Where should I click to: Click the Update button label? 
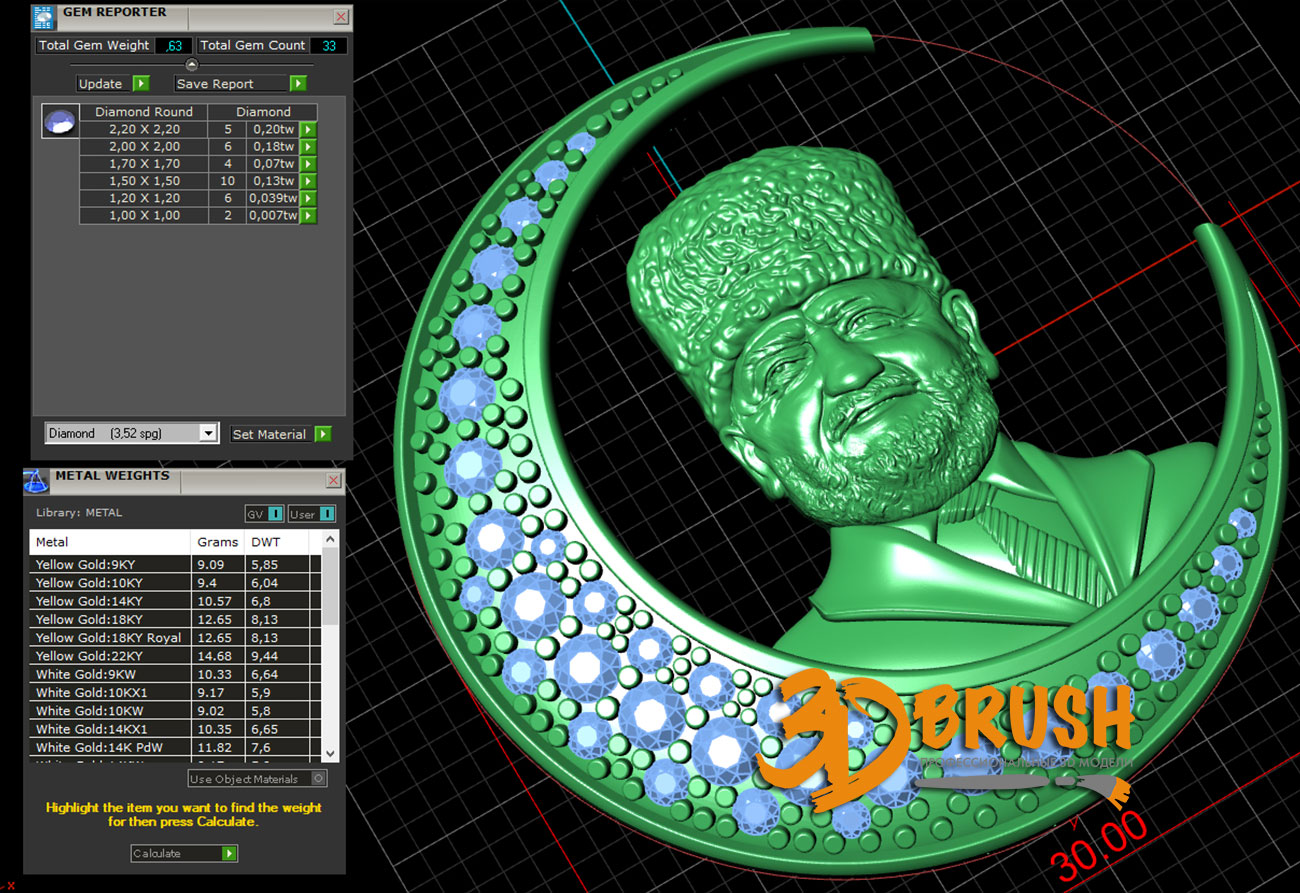pos(105,84)
